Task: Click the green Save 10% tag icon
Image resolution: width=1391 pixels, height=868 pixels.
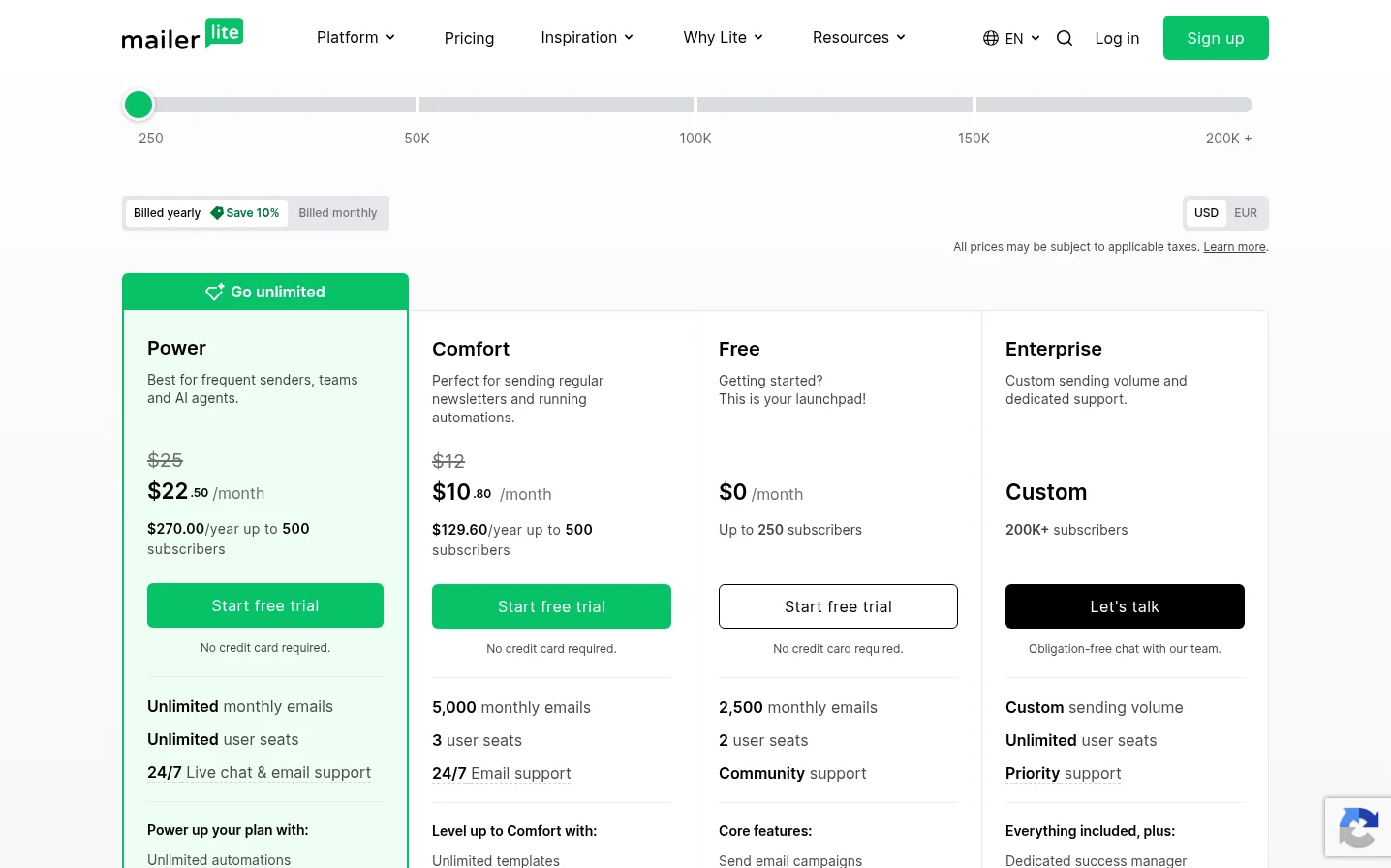Action: [217, 213]
